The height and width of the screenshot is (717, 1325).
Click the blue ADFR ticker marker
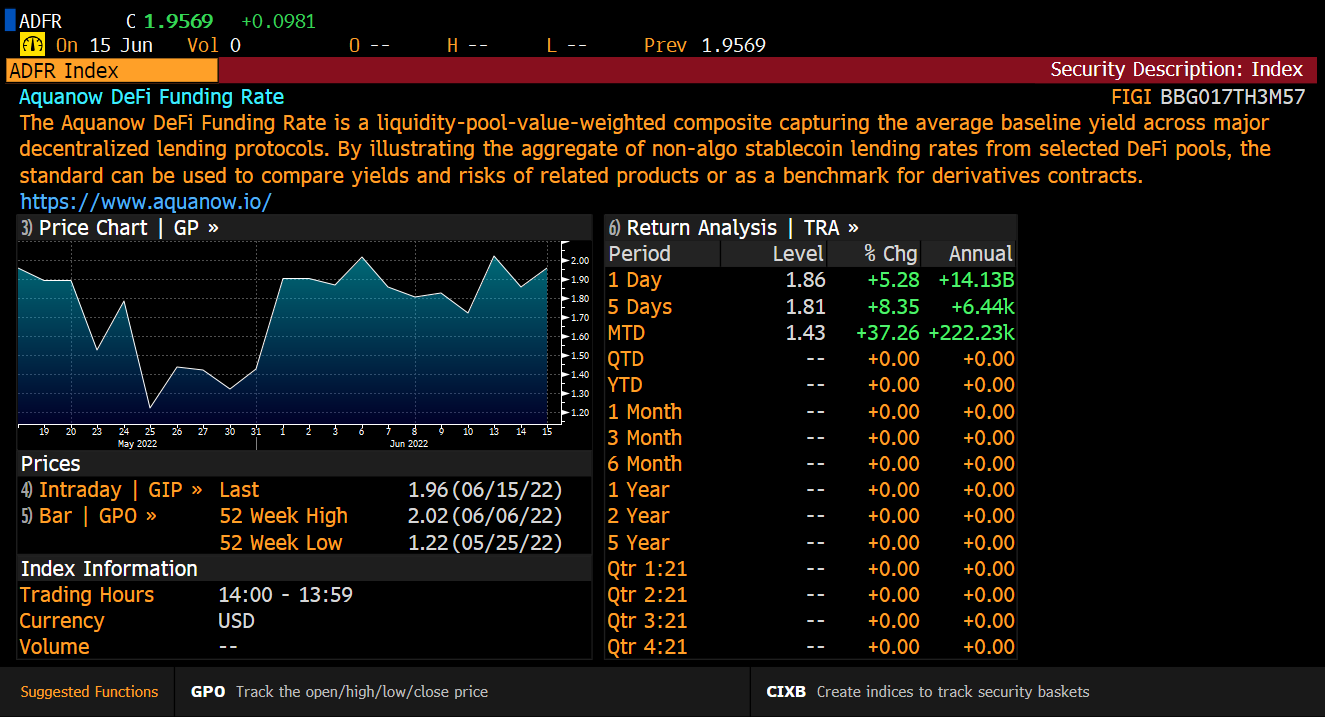[9, 19]
